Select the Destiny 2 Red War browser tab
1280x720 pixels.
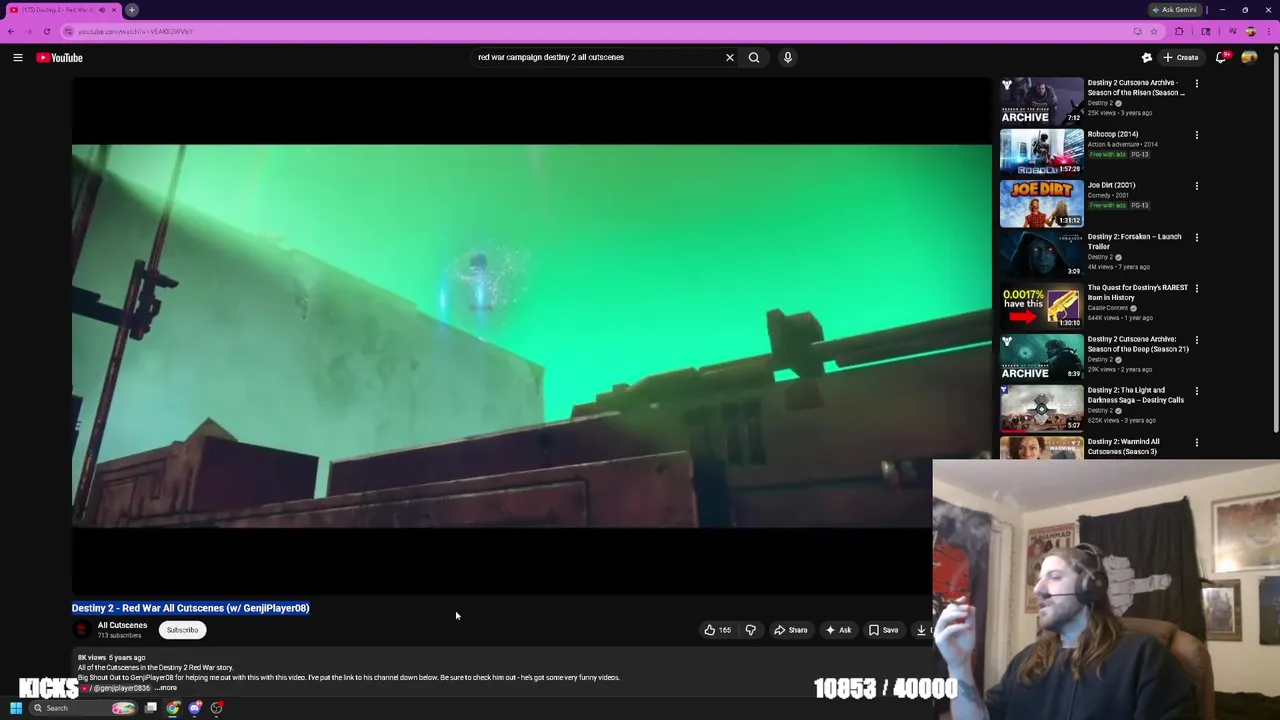point(62,10)
